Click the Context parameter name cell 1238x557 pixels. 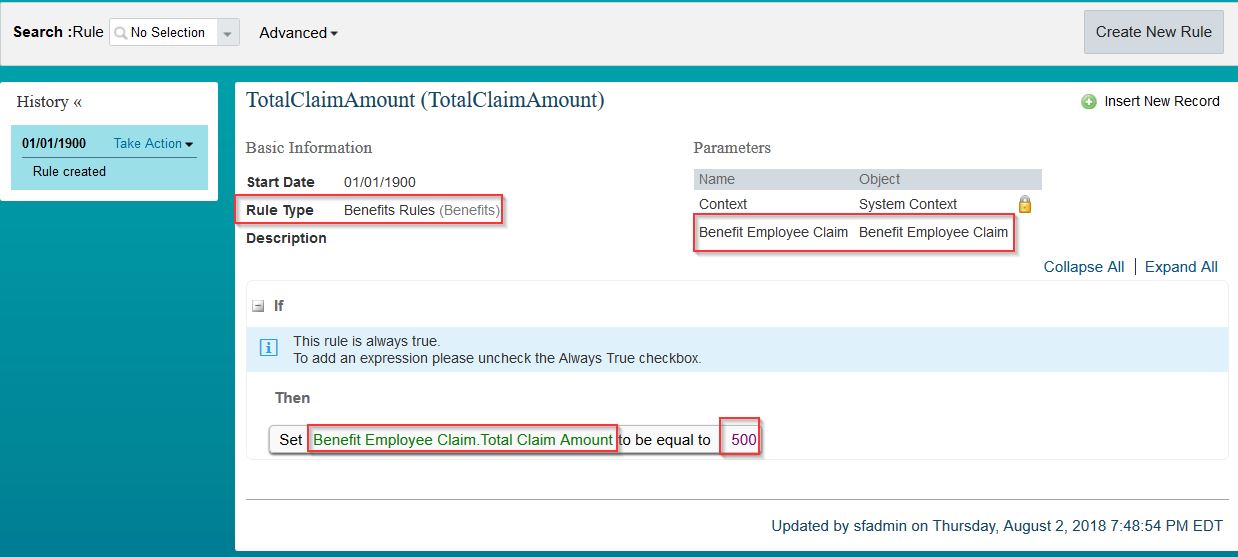[723, 204]
